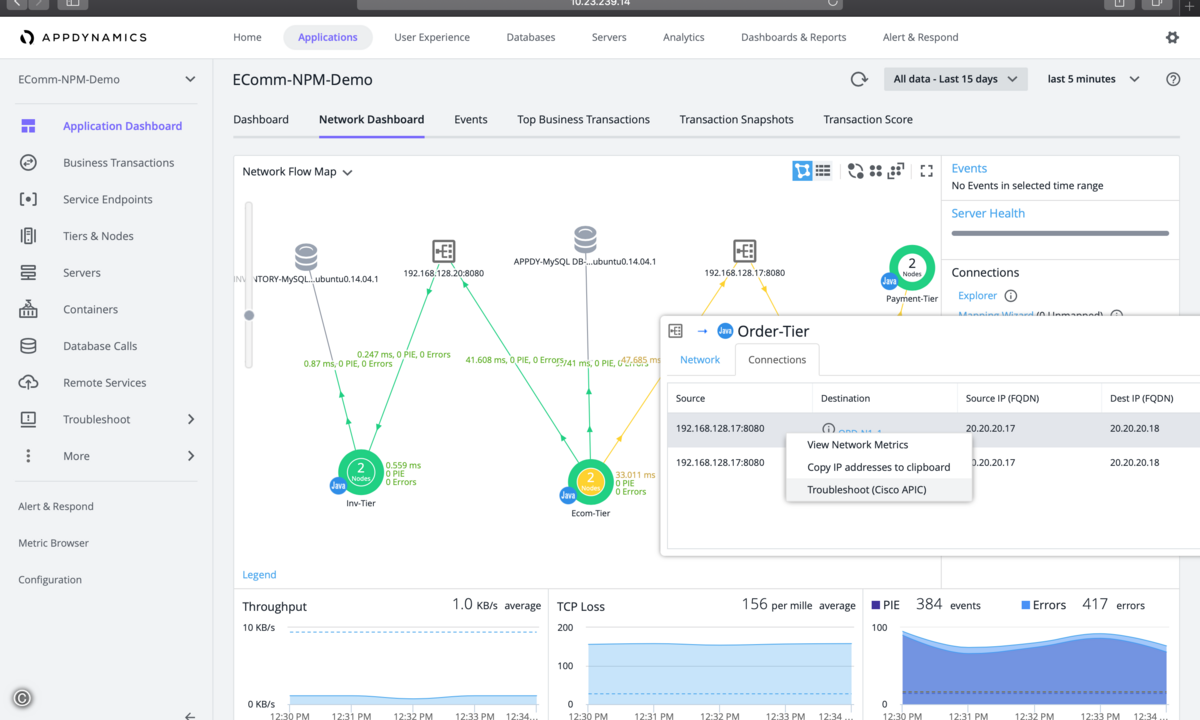Sort by Destination column header
Image resolution: width=1200 pixels, height=720 pixels.
(x=884, y=398)
